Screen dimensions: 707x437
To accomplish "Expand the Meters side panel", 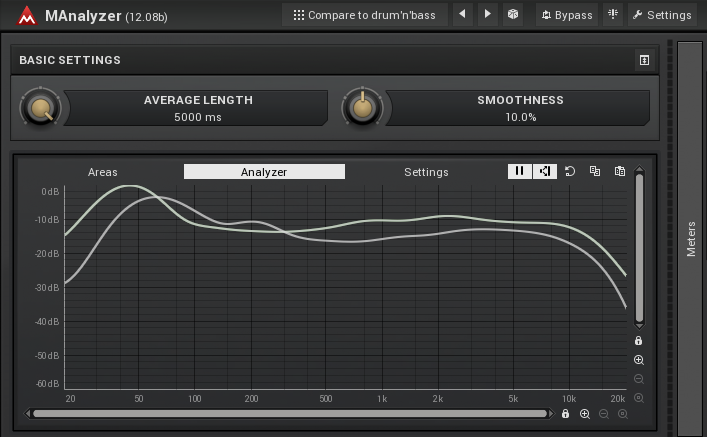I will (x=691, y=238).
